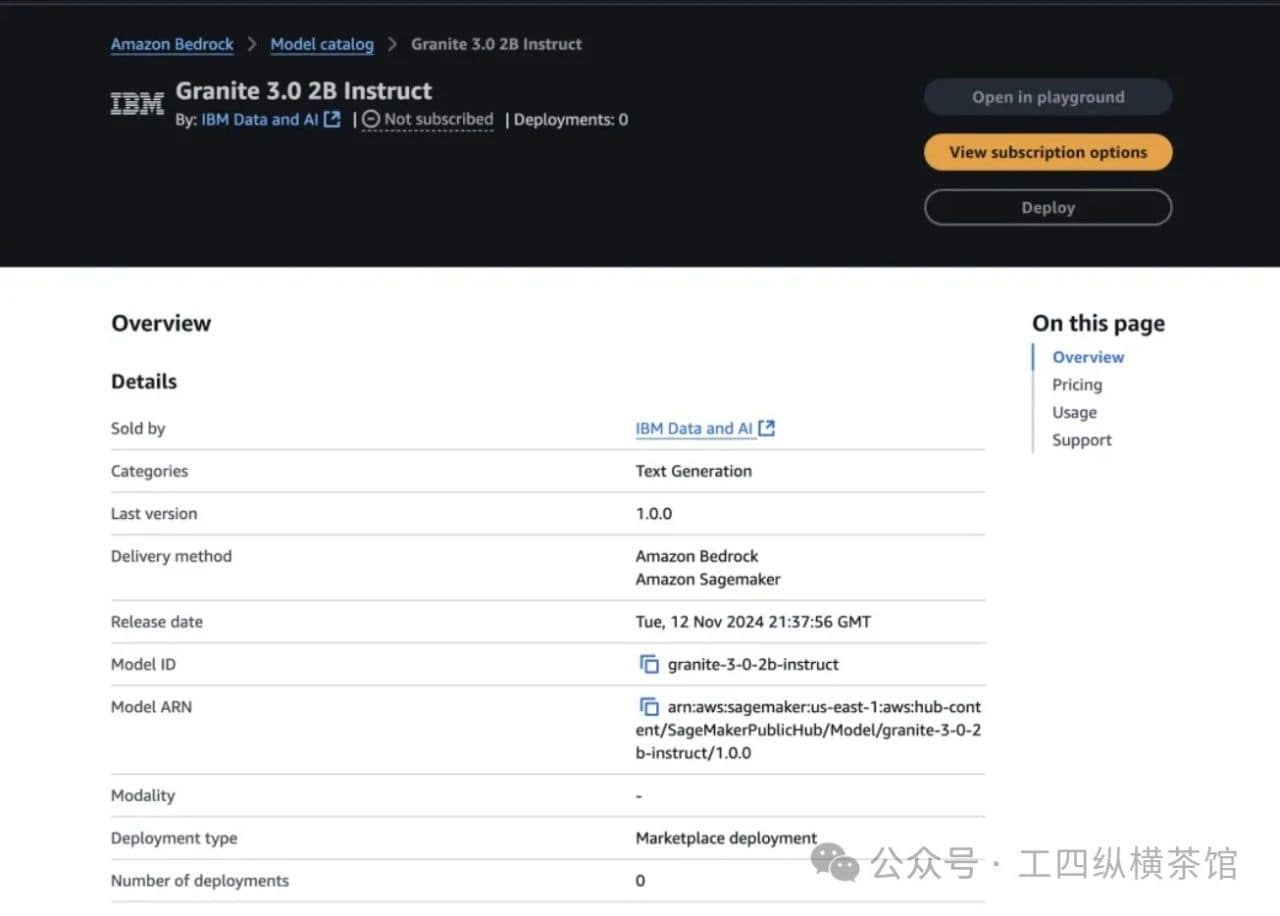
Task: Click the WeChat logo in the watermark
Action: [x=834, y=862]
